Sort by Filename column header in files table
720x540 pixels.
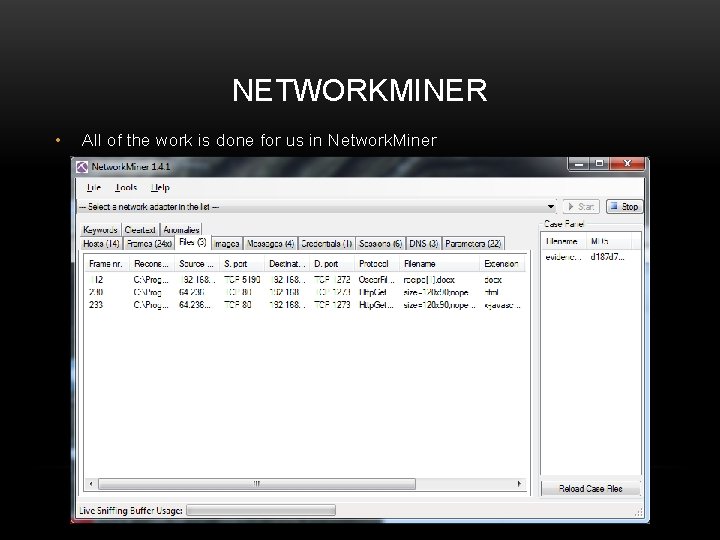pyautogui.click(x=439, y=264)
